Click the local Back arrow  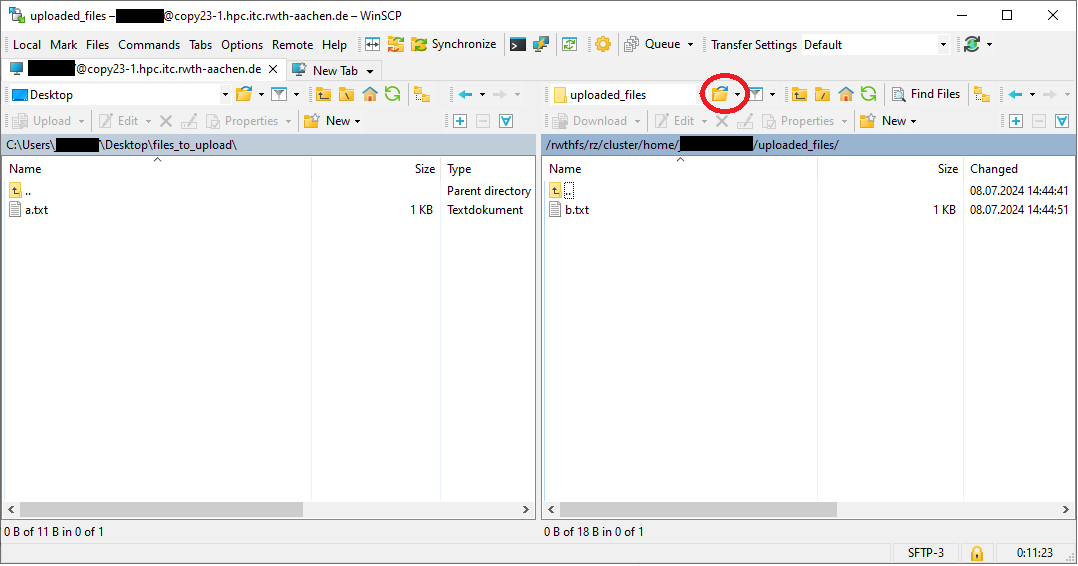point(465,94)
